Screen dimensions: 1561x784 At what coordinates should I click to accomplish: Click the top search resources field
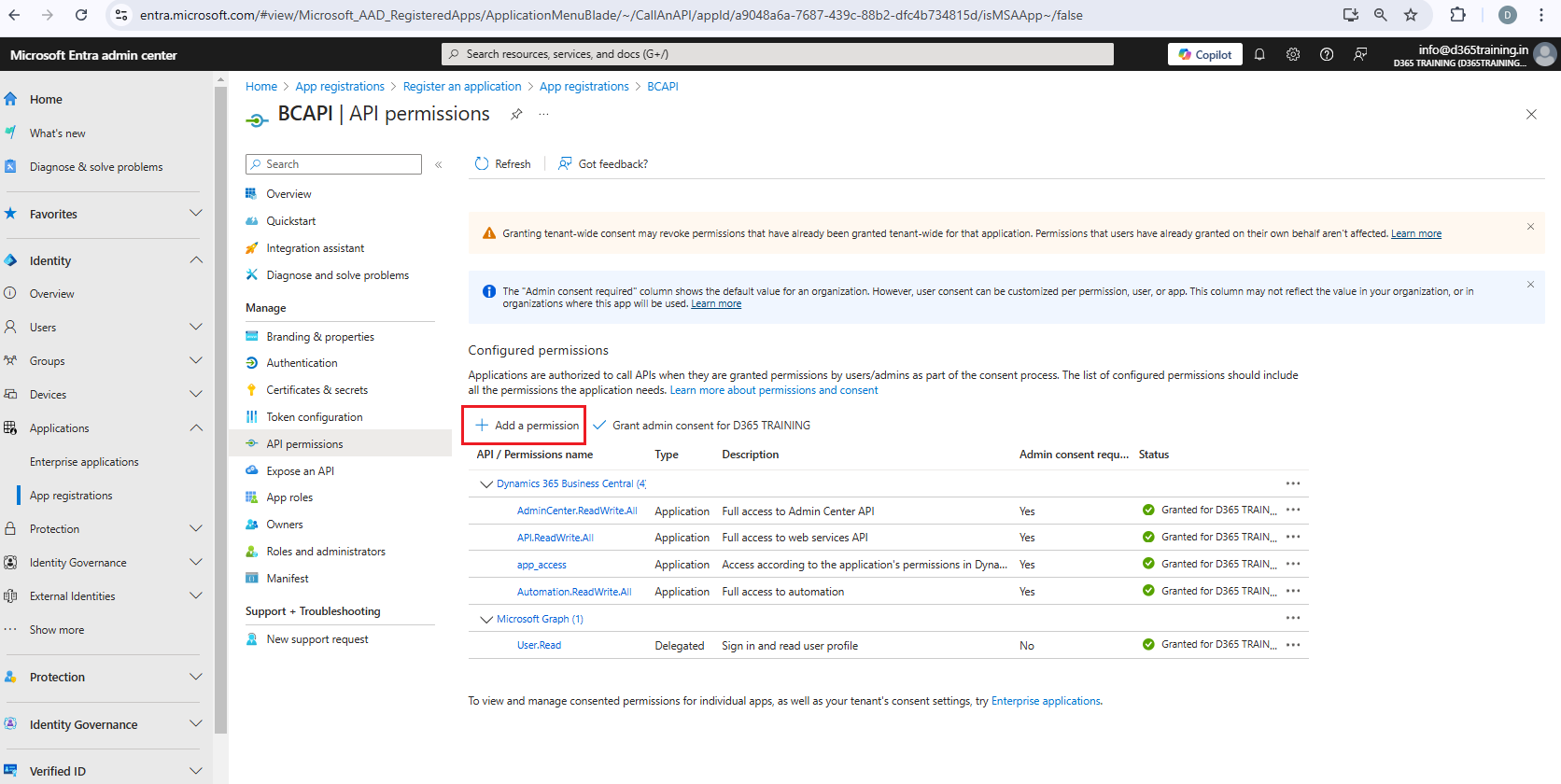[x=778, y=54]
